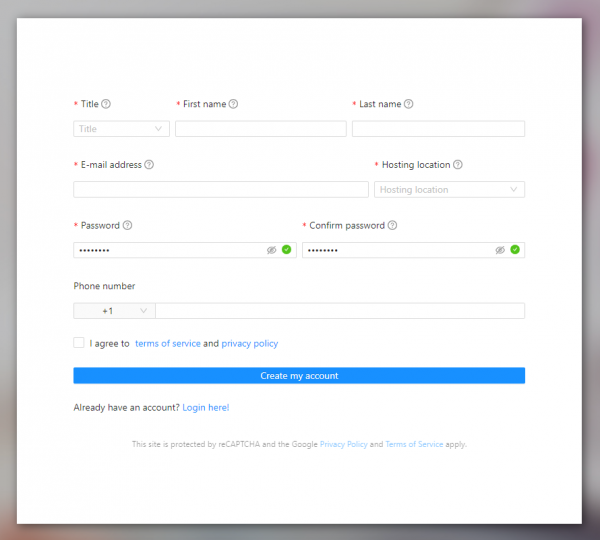600x540 pixels.
Task: Show the Confirm password field contents
Action: pyautogui.click(x=500, y=250)
